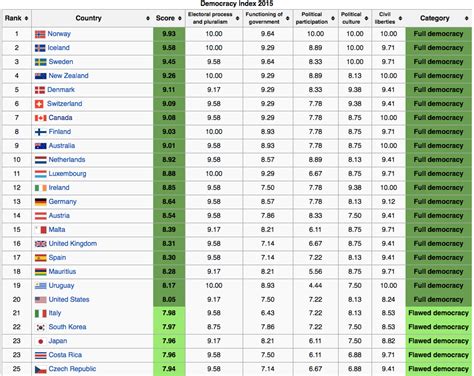Click Italy's light green Flawed democracy cell
This screenshot has height=376, width=474.
439,313
